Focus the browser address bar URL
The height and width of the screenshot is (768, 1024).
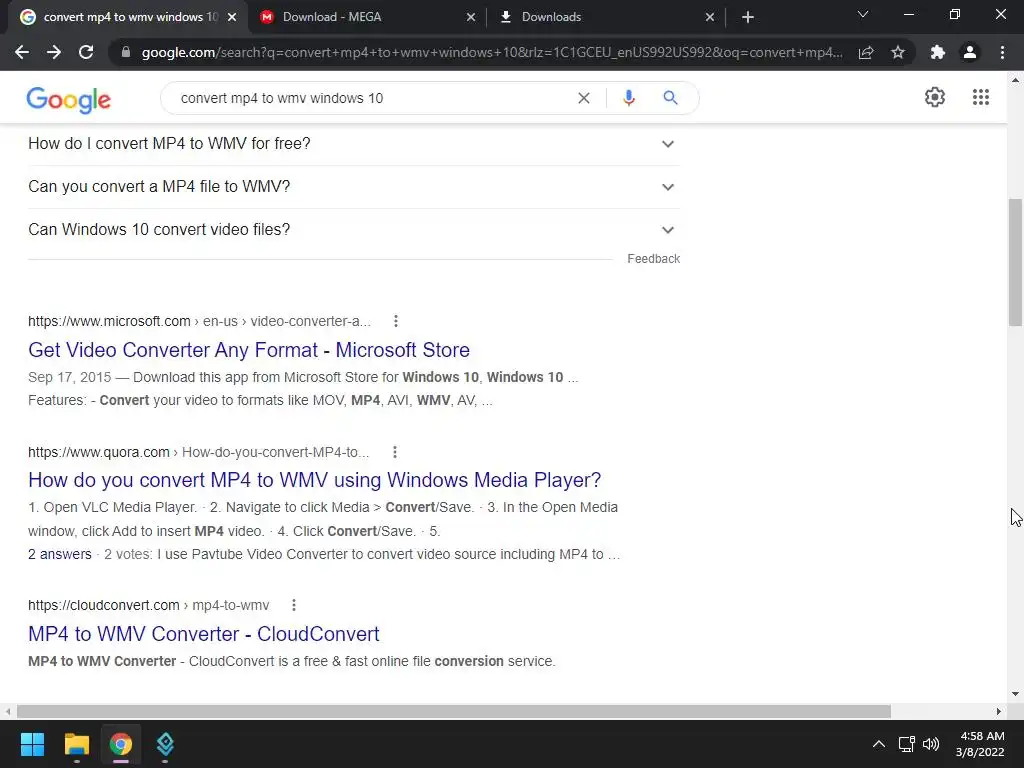(491, 52)
